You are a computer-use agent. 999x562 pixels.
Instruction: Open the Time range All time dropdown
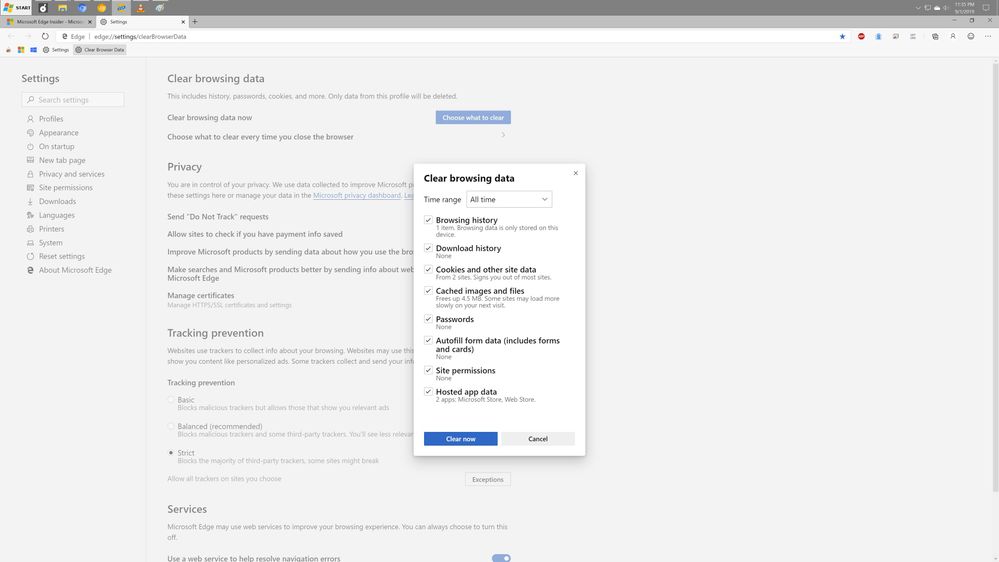tap(509, 199)
